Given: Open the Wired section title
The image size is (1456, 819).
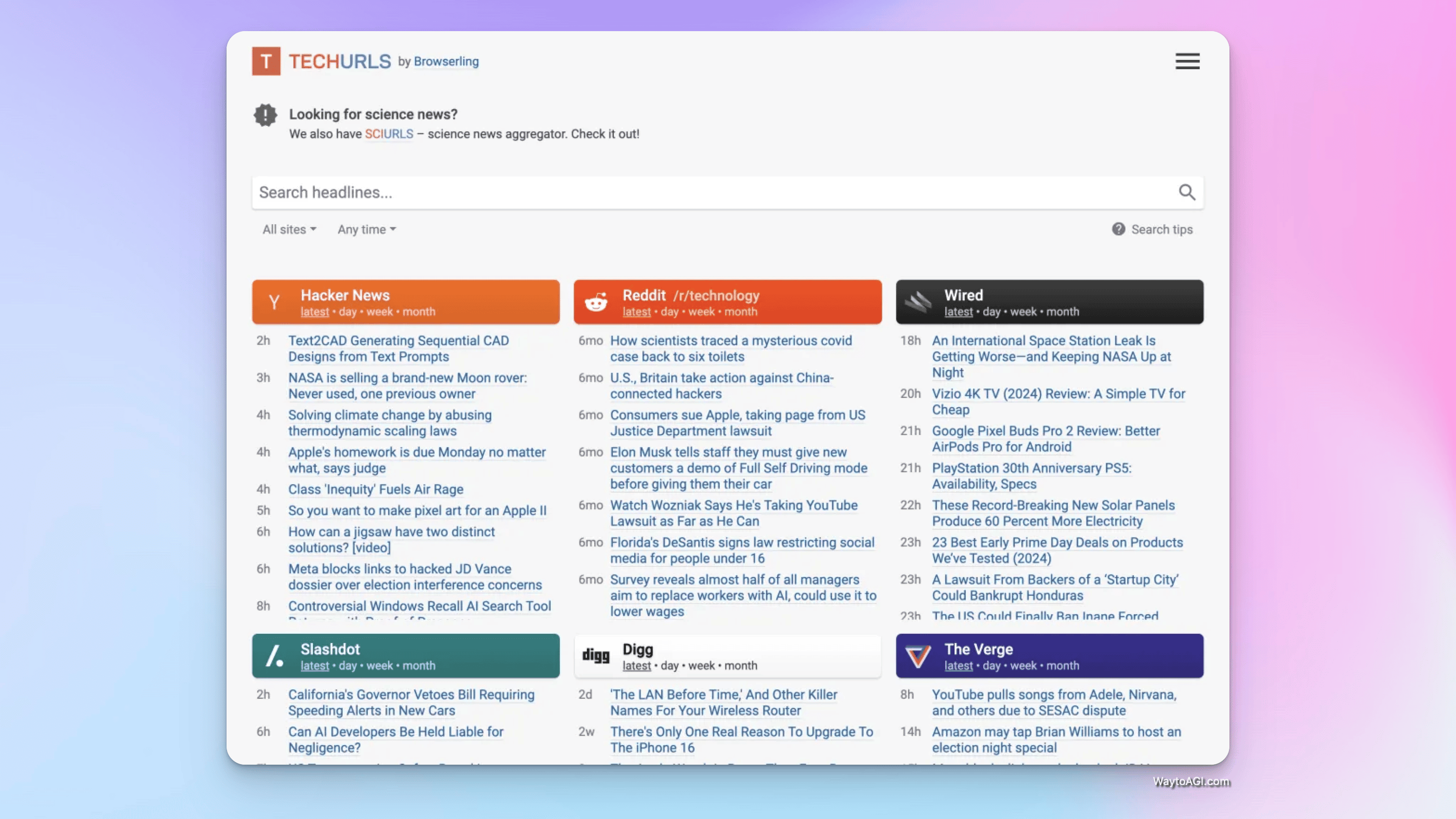Looking at the screenshot, I should [x=963, y=295].
